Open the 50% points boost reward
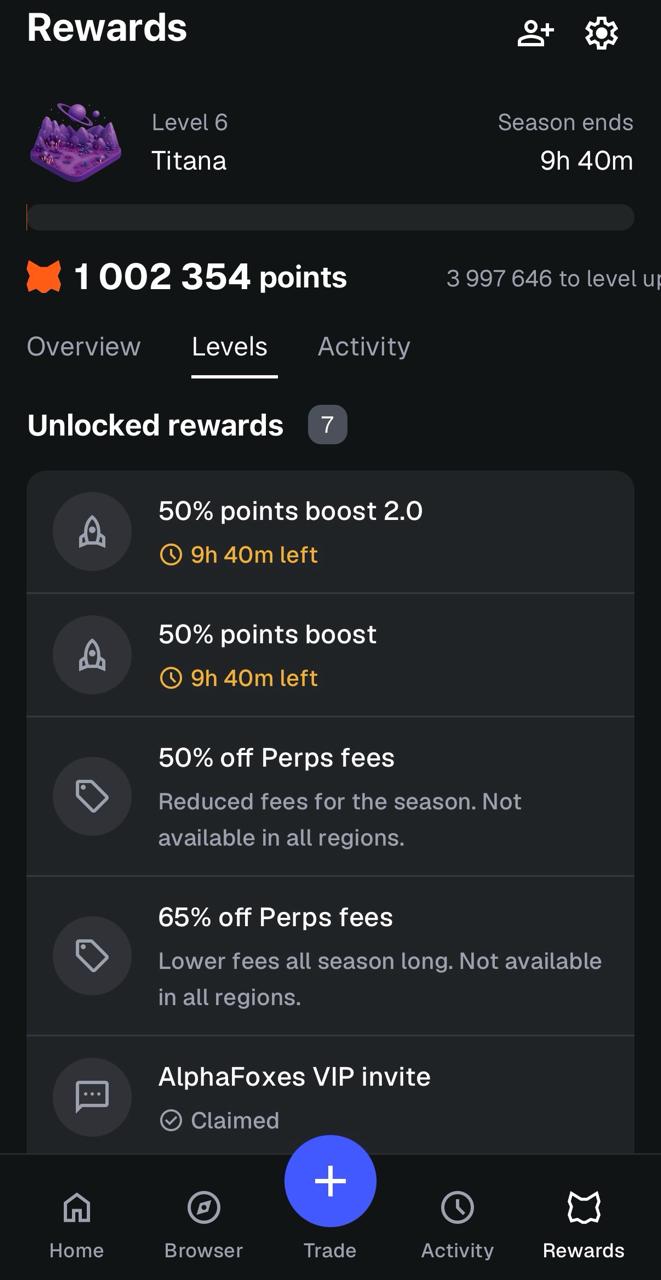661x1280 pixels. coord(330,655)
